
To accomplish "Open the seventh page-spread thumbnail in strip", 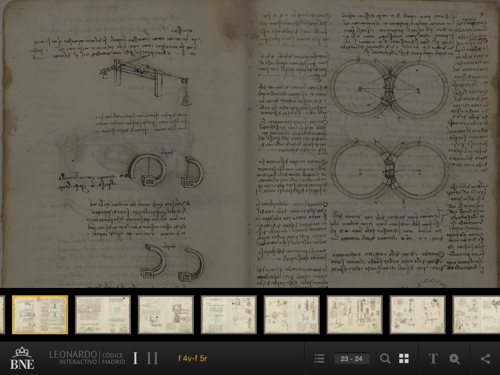I will 418,314.
